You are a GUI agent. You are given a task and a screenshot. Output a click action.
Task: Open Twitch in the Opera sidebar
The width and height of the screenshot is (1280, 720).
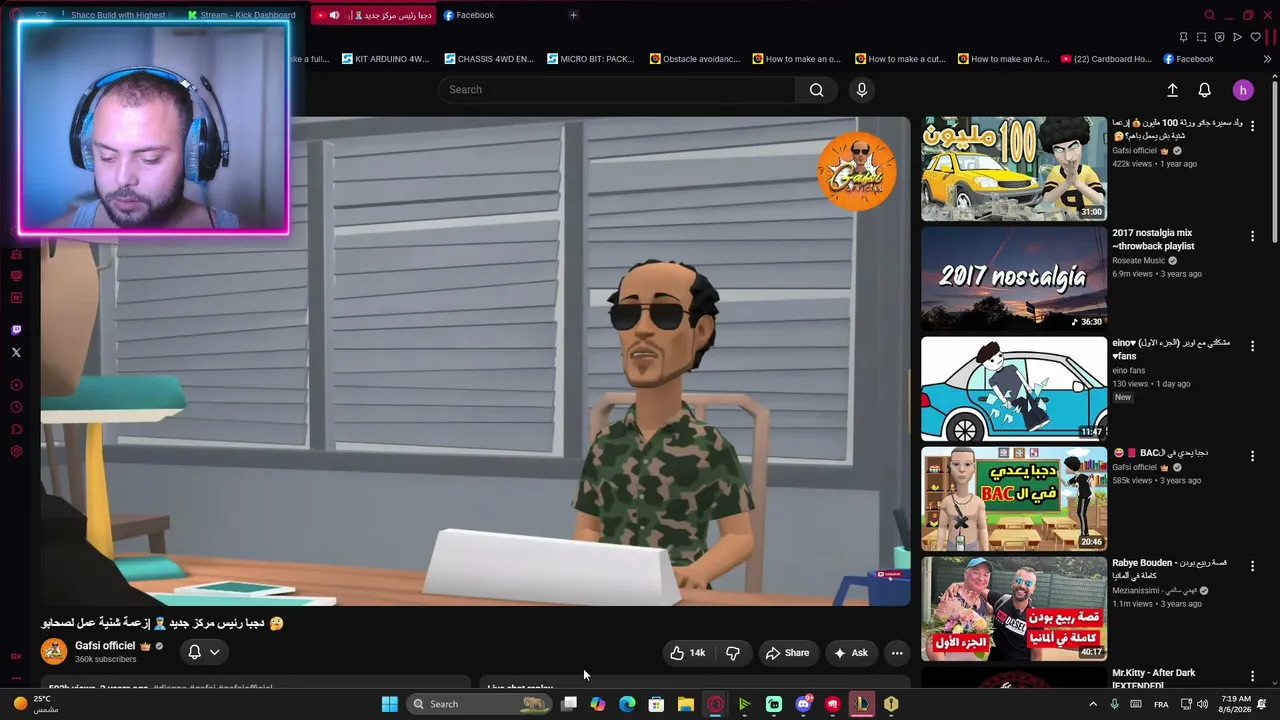(x=16, y=330)
